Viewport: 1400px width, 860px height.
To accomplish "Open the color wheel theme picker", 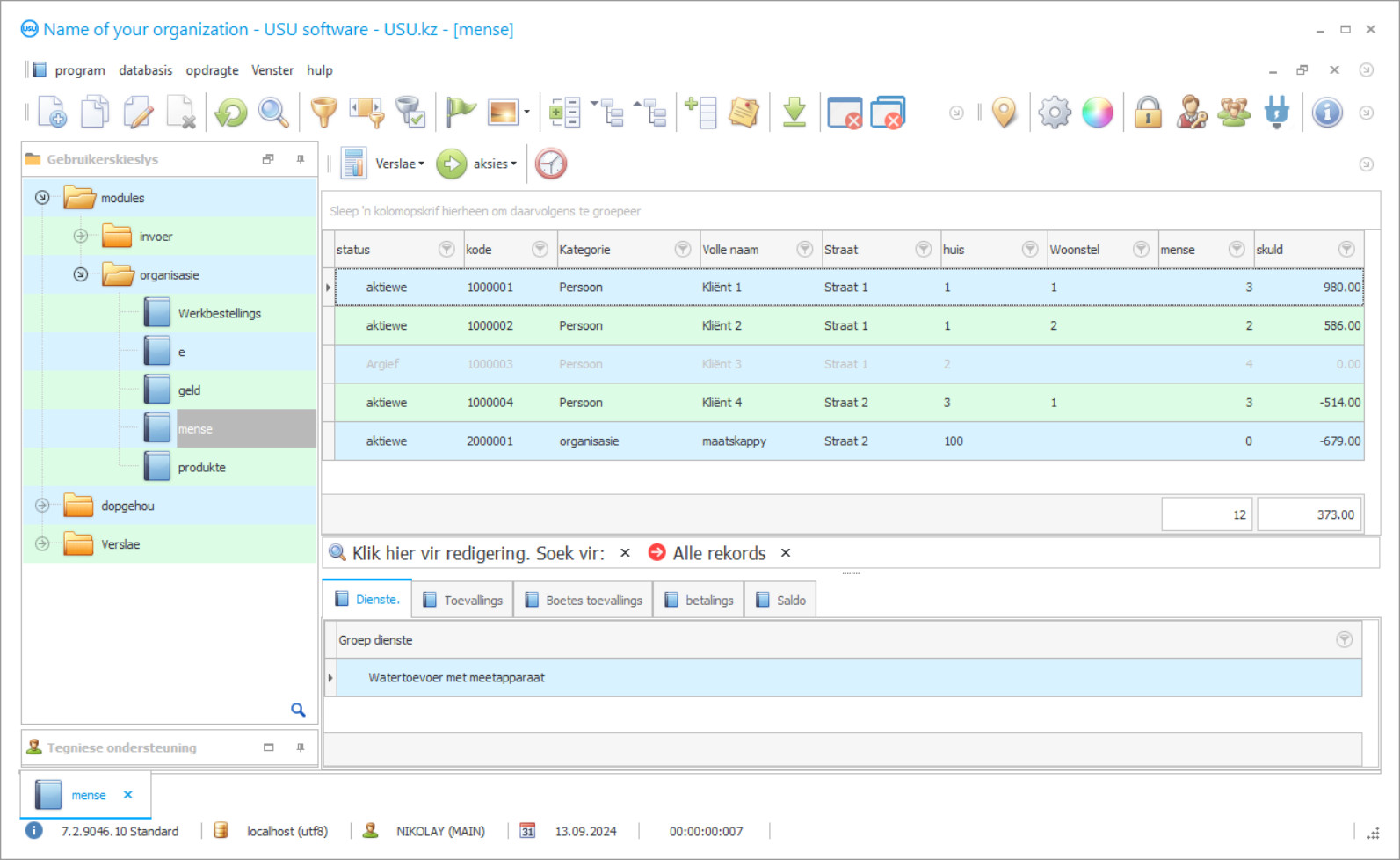I will click(x=1097, y=113).
